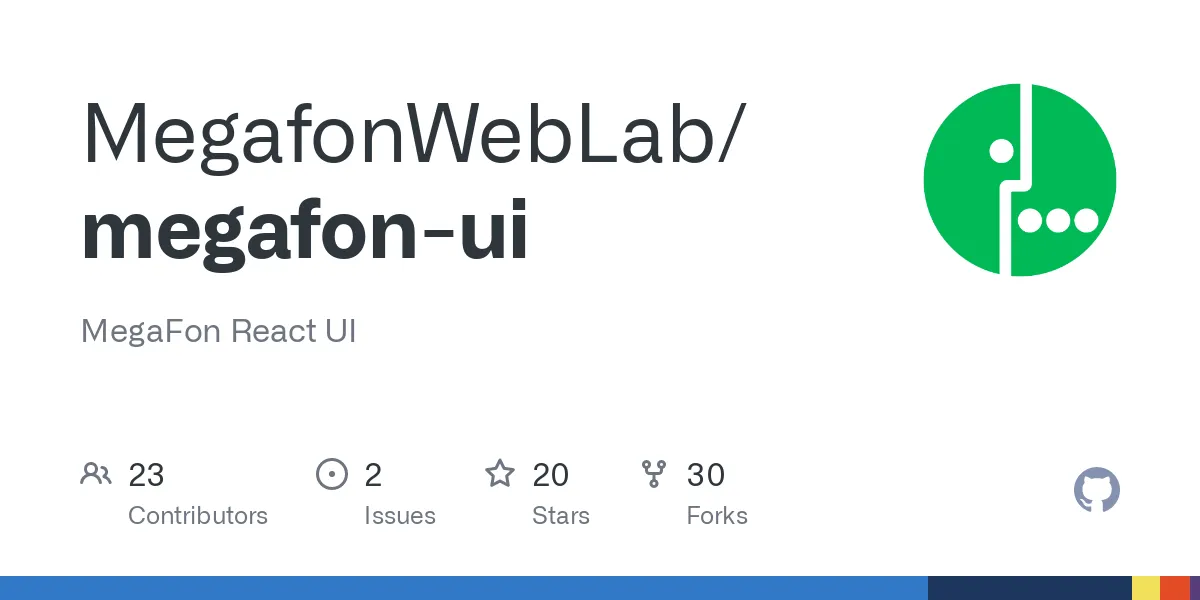Select the MegaFon React UI description

point(219,331)
